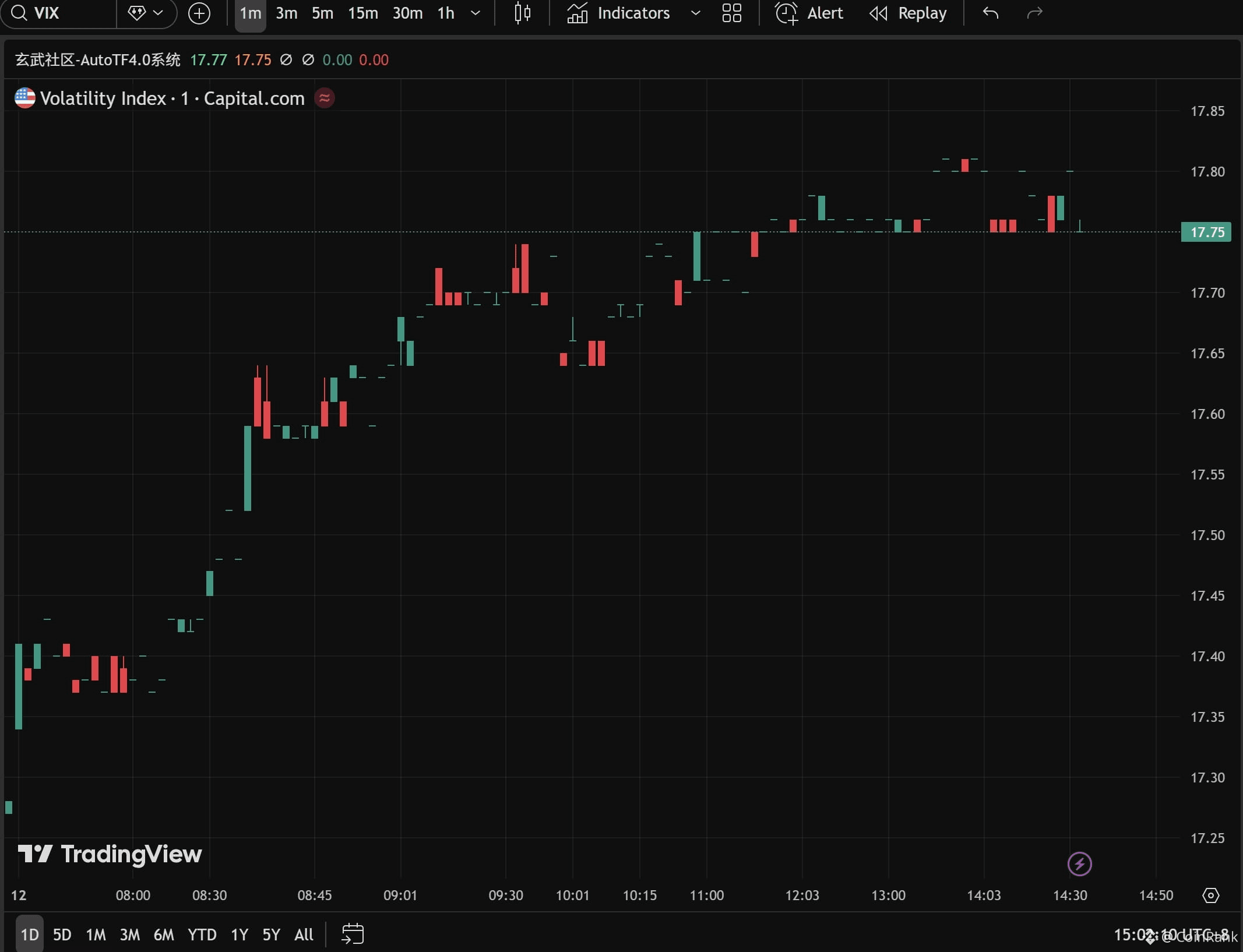Open the go-to-date calendar icon
Screen dimensions: 1243x952
(353, 934)
